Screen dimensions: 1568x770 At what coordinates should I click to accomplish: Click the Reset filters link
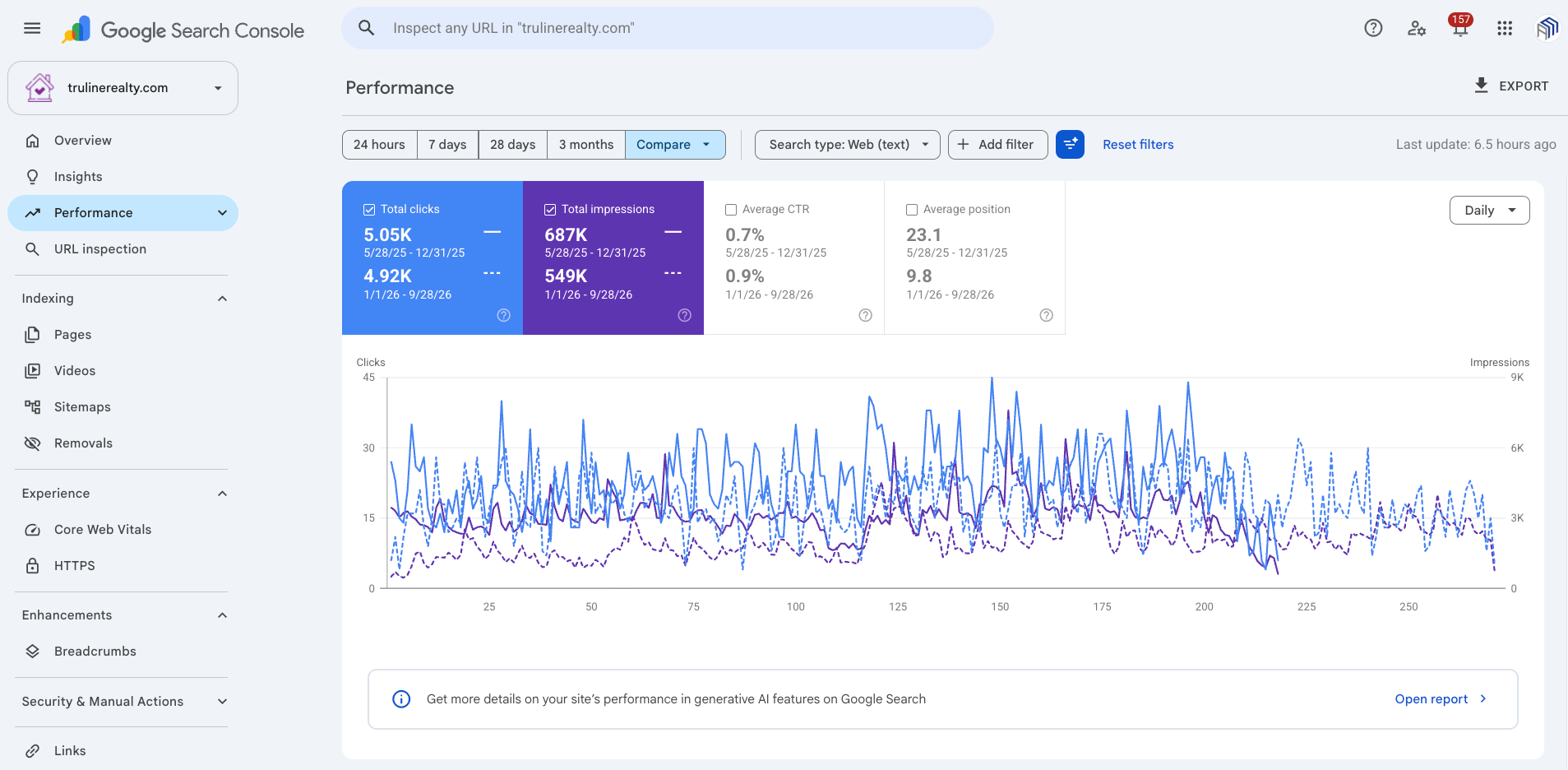[x=1138, y=145]
